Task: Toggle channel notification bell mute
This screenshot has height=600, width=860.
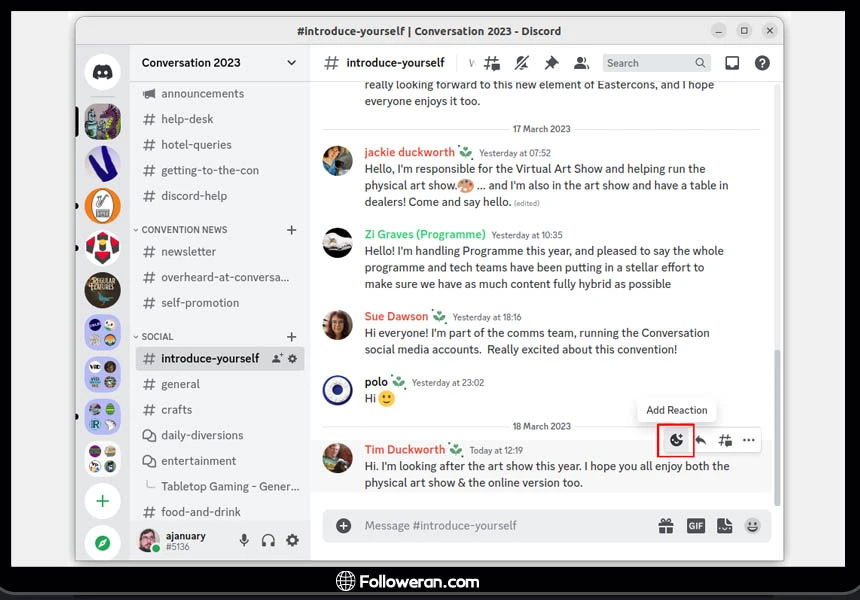Action: tap(521, 63)
